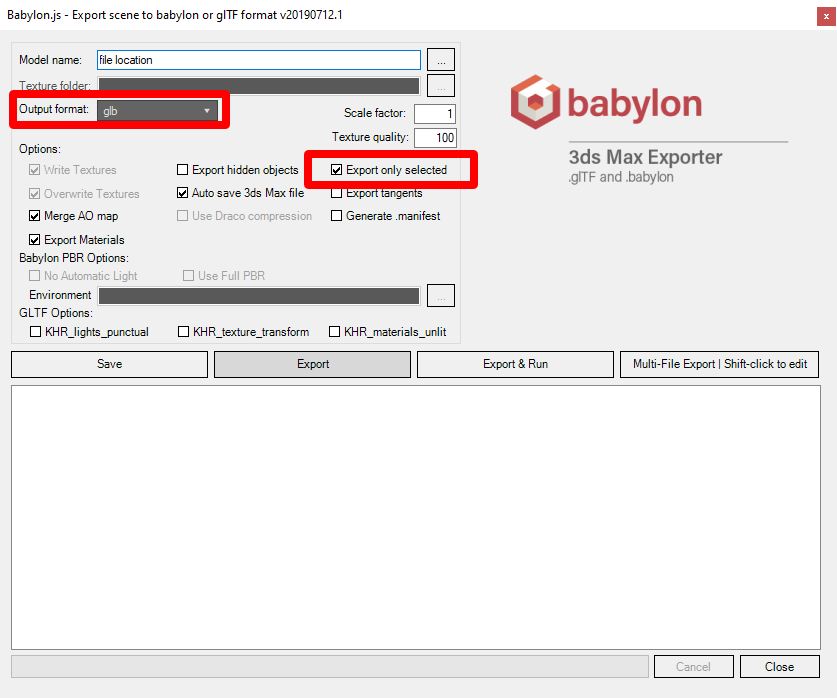Click the Texture folder path field
Viewport: 837px width, 698px height.
(x=259, y=86)
